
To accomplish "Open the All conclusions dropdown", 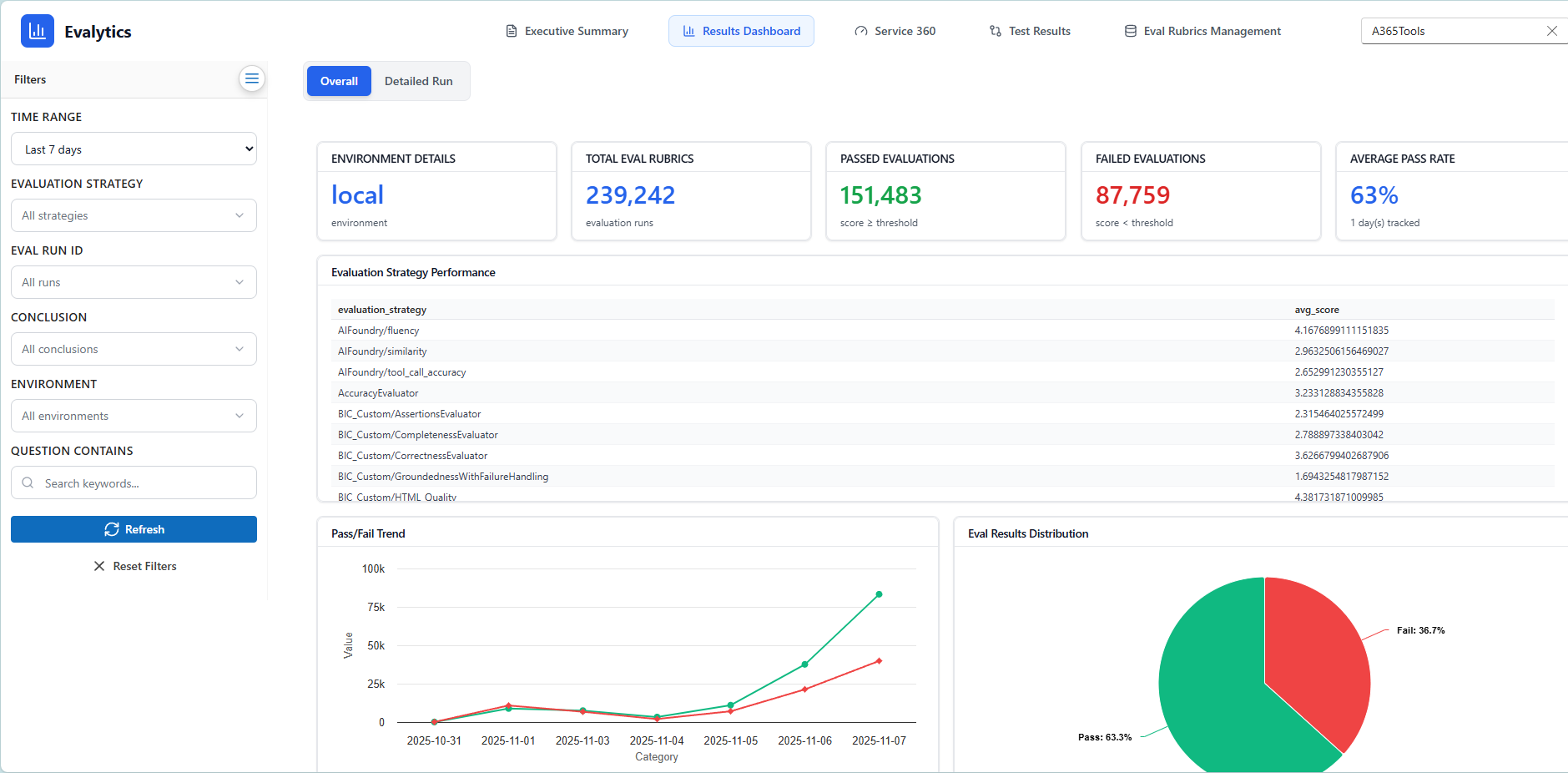I will (x=134, y=349).
